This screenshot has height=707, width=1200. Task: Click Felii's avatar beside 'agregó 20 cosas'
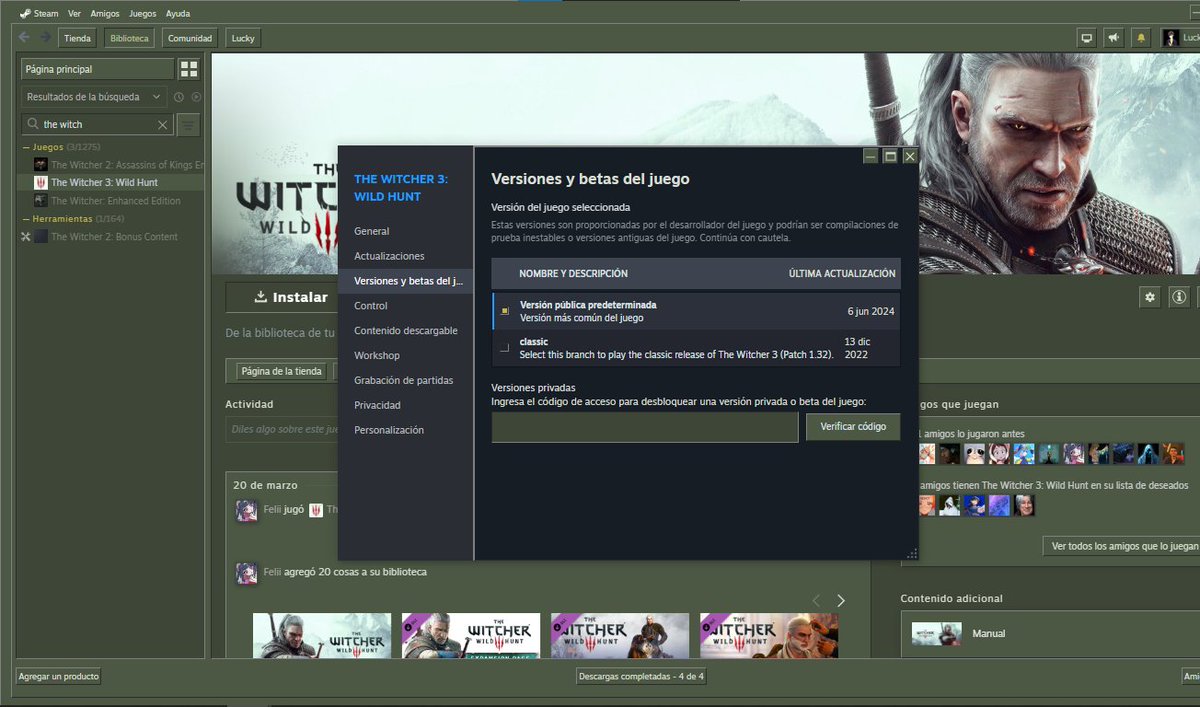(246, 573)
